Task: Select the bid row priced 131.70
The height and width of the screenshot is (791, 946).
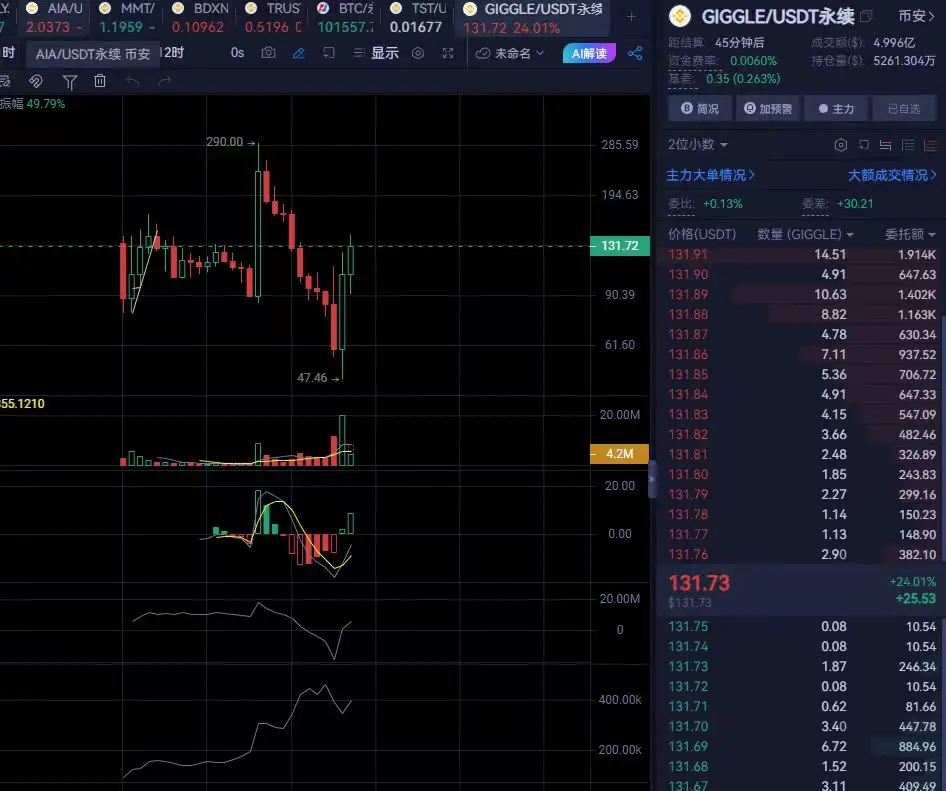Action: pos(802,726)
